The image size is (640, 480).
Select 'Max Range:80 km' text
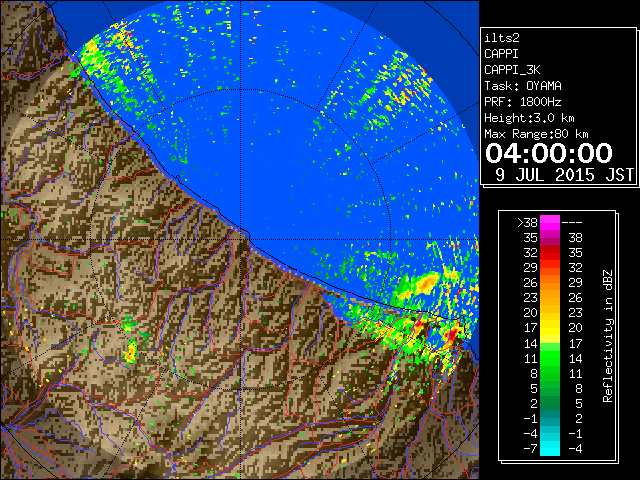point(536,134)
